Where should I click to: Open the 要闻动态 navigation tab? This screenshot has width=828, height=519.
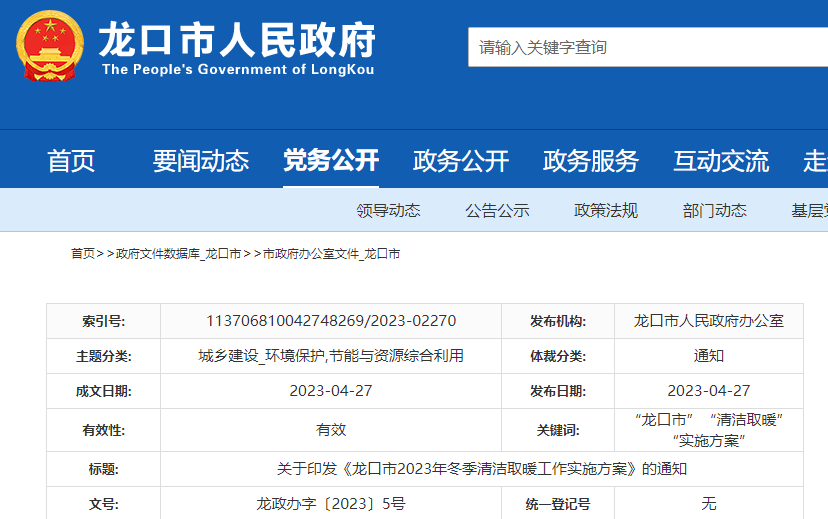(x=200, y=160)
